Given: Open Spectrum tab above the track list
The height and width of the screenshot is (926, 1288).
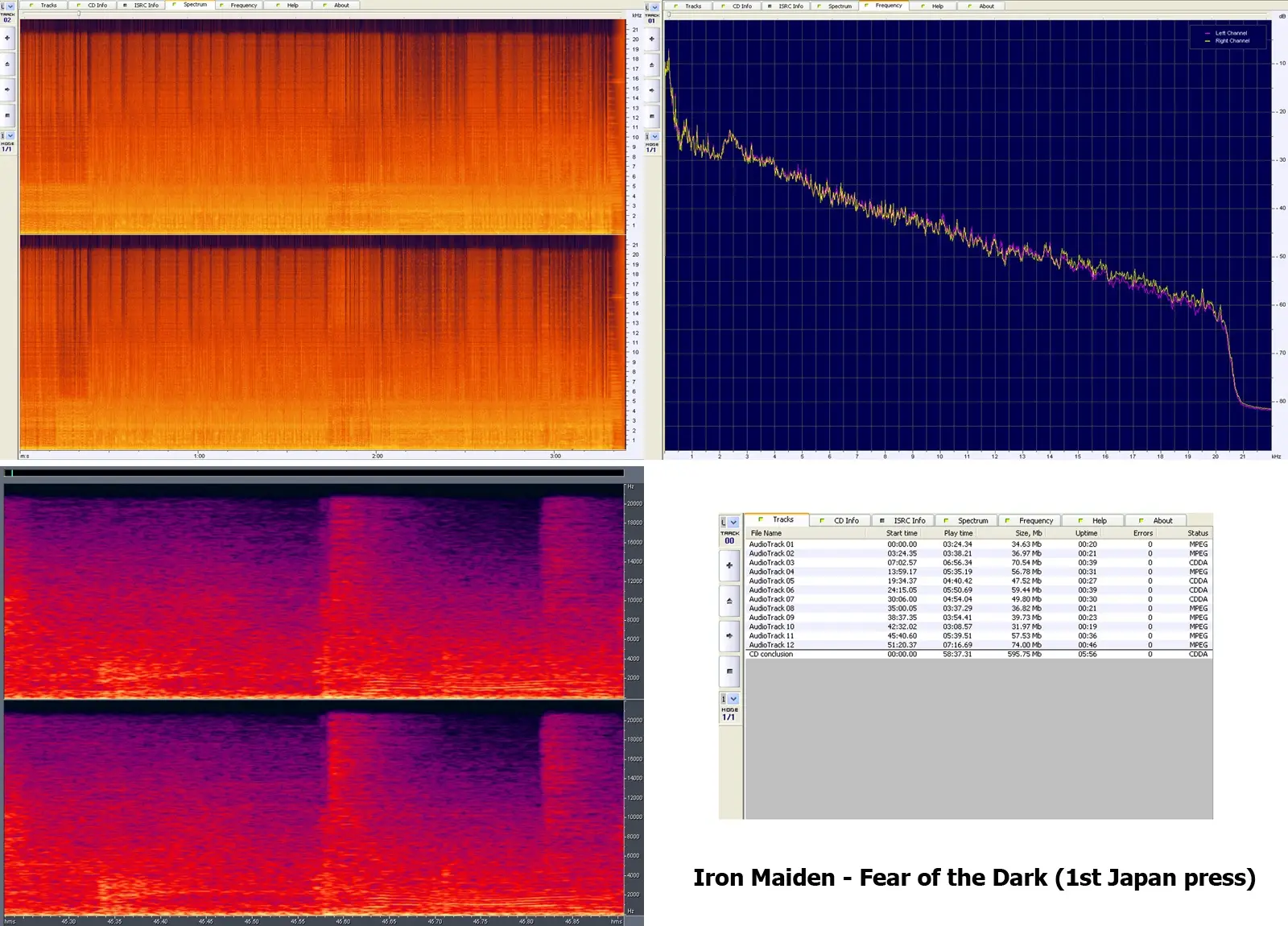Looking at the screenshot, I should click(966, 521).
